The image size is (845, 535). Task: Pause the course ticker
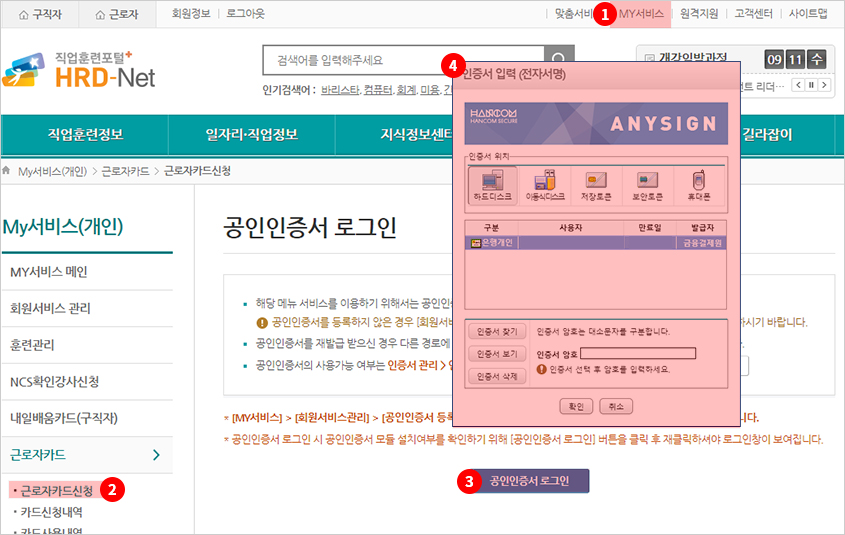(x=811, y=85)
